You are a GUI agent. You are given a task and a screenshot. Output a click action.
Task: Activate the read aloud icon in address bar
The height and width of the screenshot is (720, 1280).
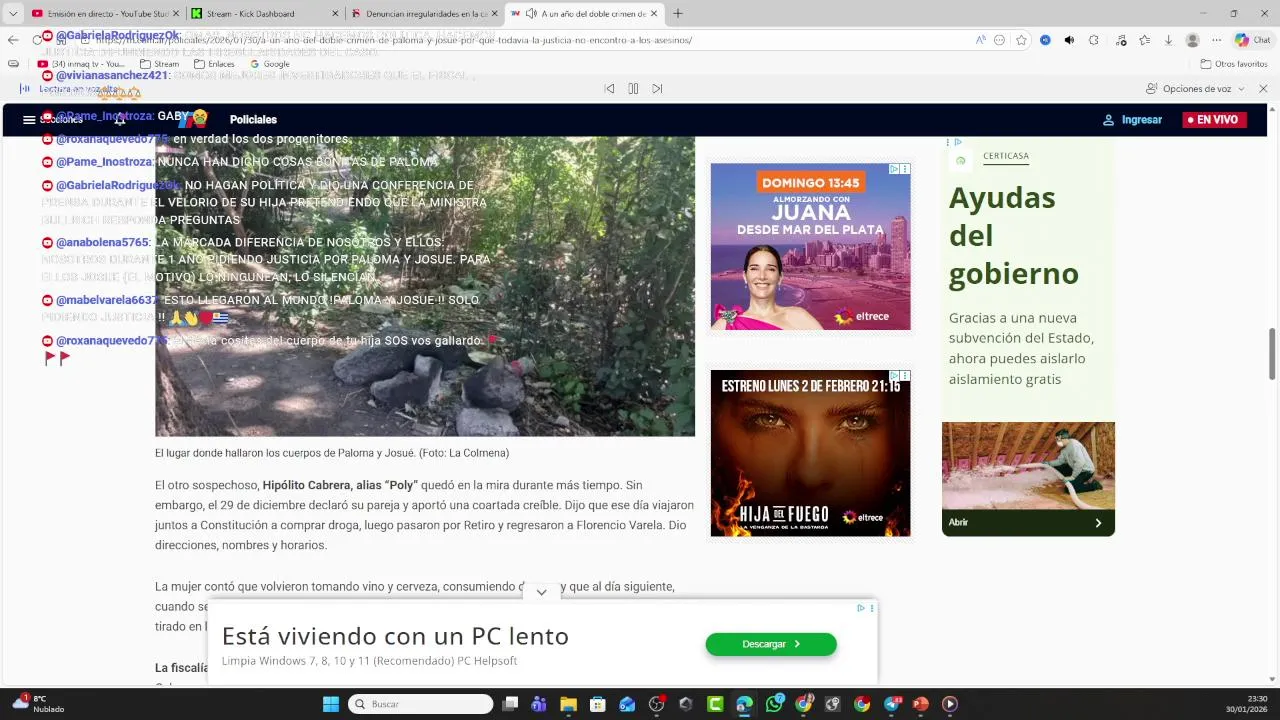(981, 40)
